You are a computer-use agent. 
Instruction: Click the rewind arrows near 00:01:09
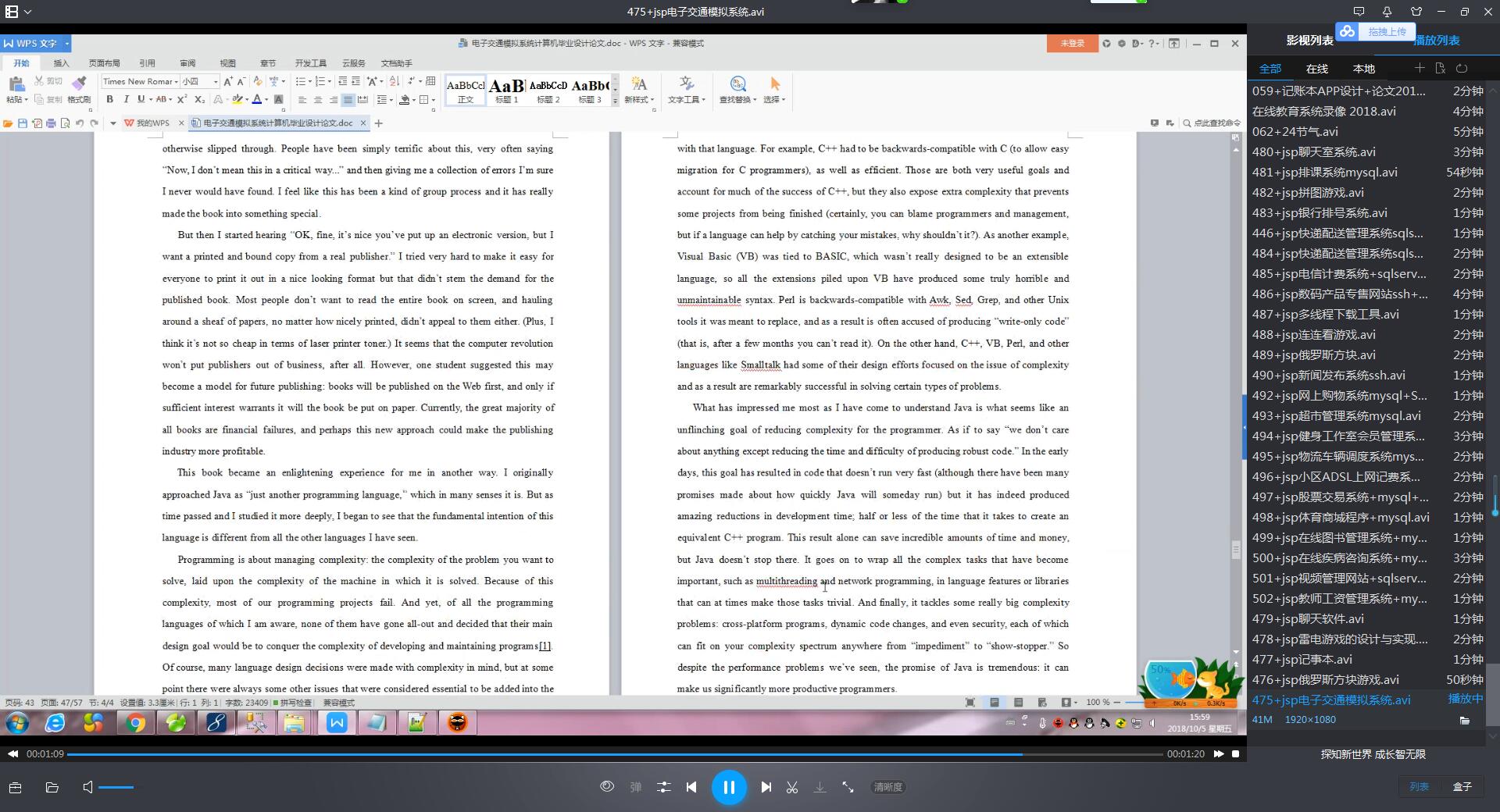click(13, 754)
